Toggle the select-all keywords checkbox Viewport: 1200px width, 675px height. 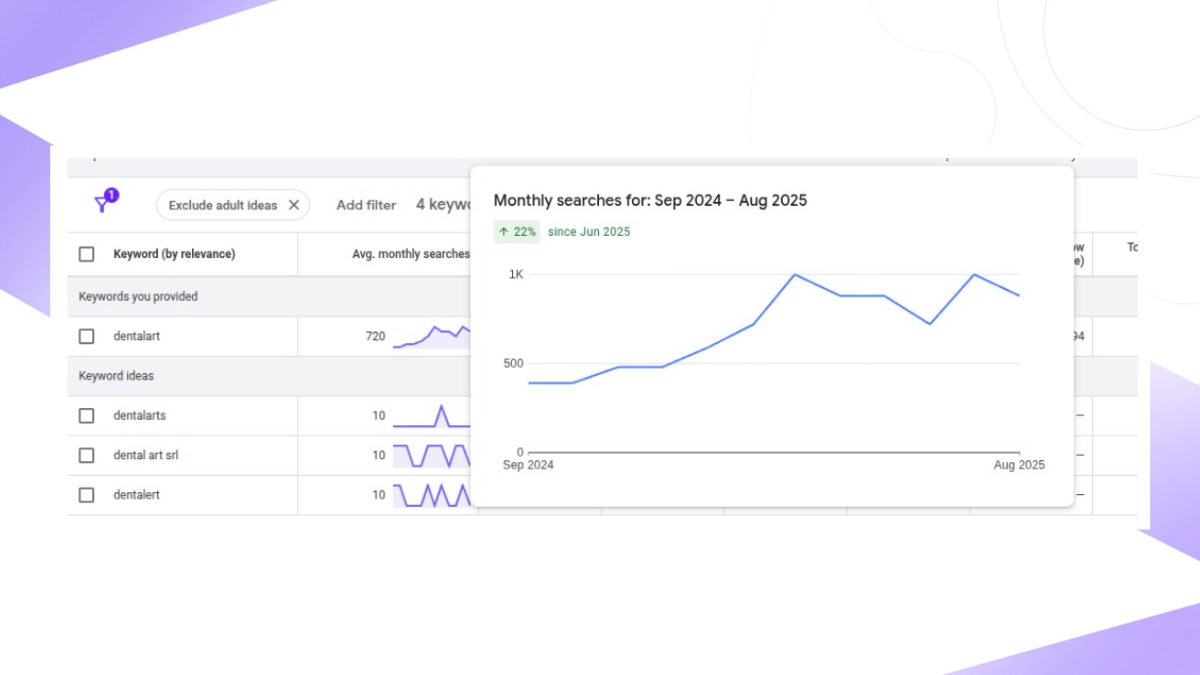pyautogui.click(x=87, y=254)
